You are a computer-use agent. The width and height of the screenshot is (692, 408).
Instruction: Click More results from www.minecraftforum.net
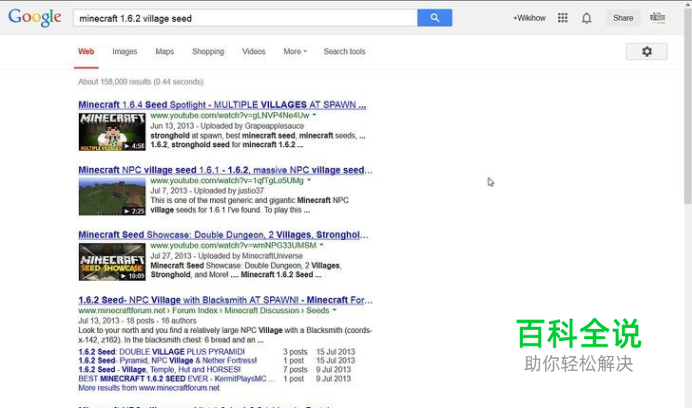point(149,388)
